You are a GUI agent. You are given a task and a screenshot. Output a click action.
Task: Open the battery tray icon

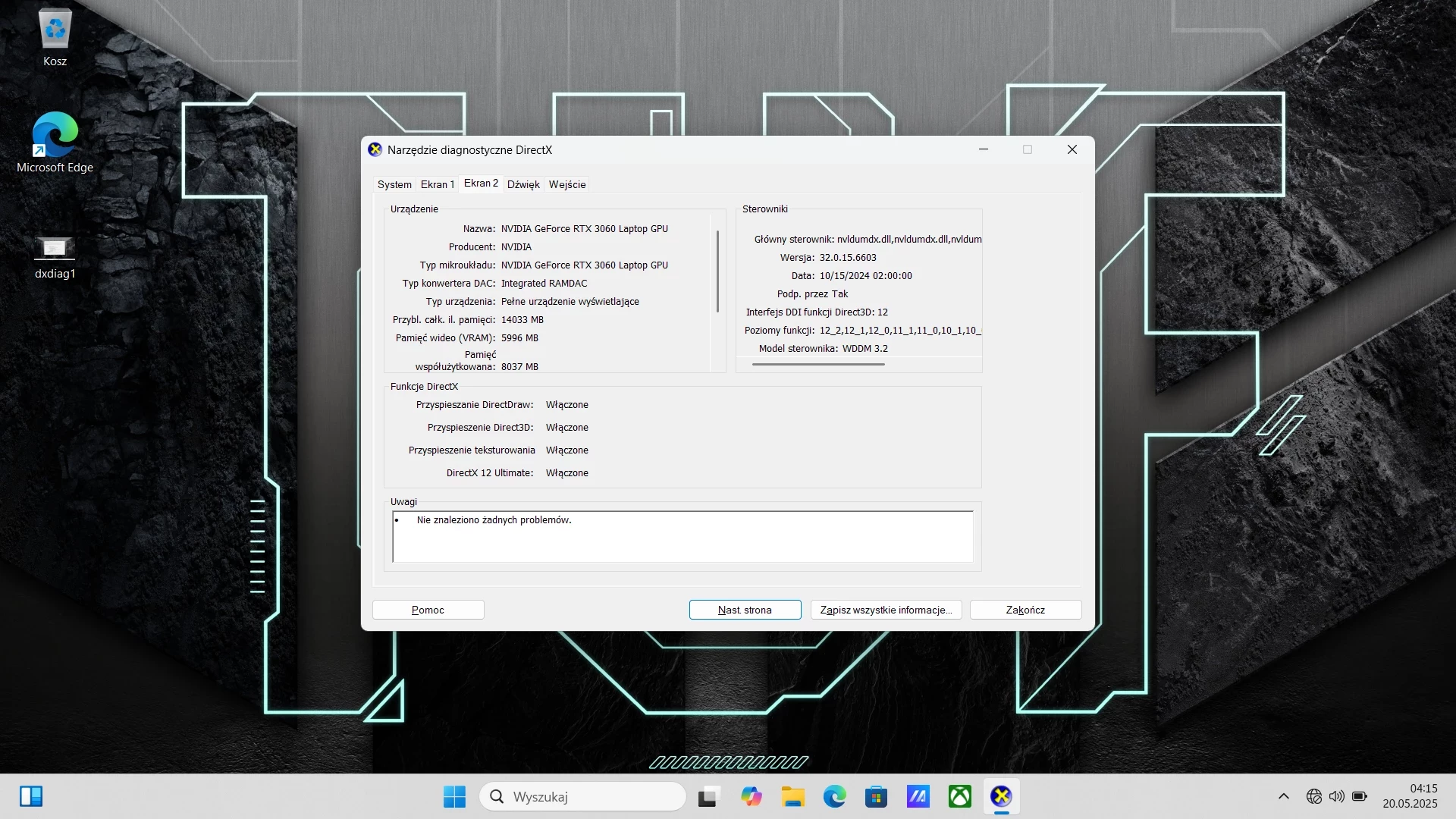1360,796
